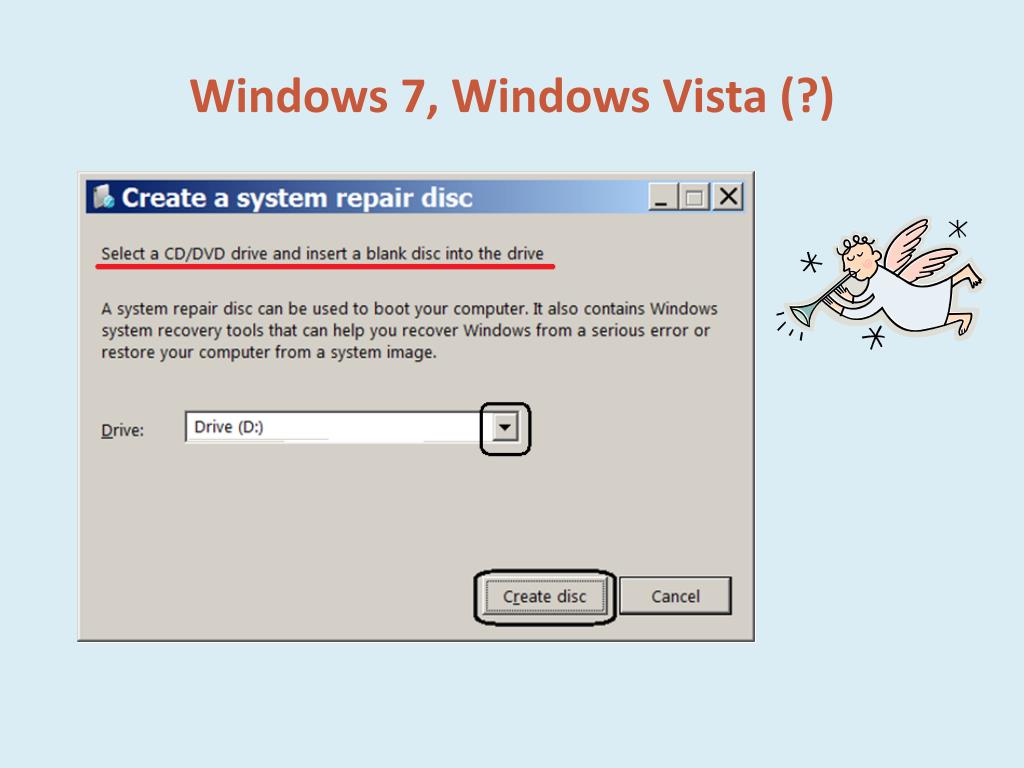
Task: Minimize the Create a system repair disc dialog
Action: click(x=662, y=197)
